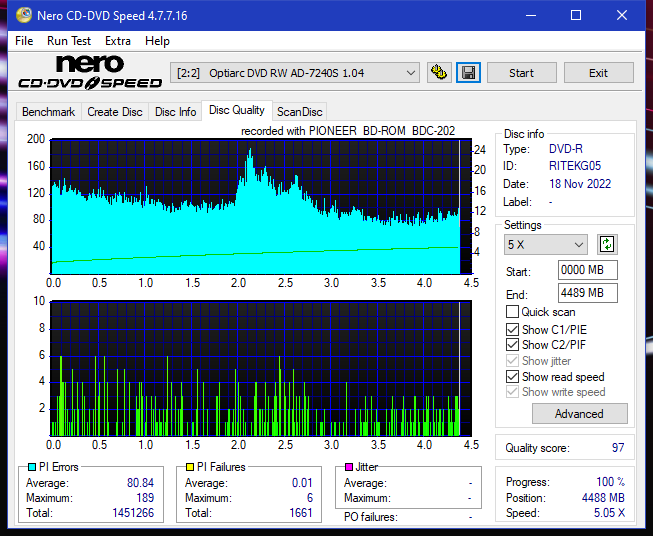
Task: Select the Disc Quality tab
Action: [237, 110]
